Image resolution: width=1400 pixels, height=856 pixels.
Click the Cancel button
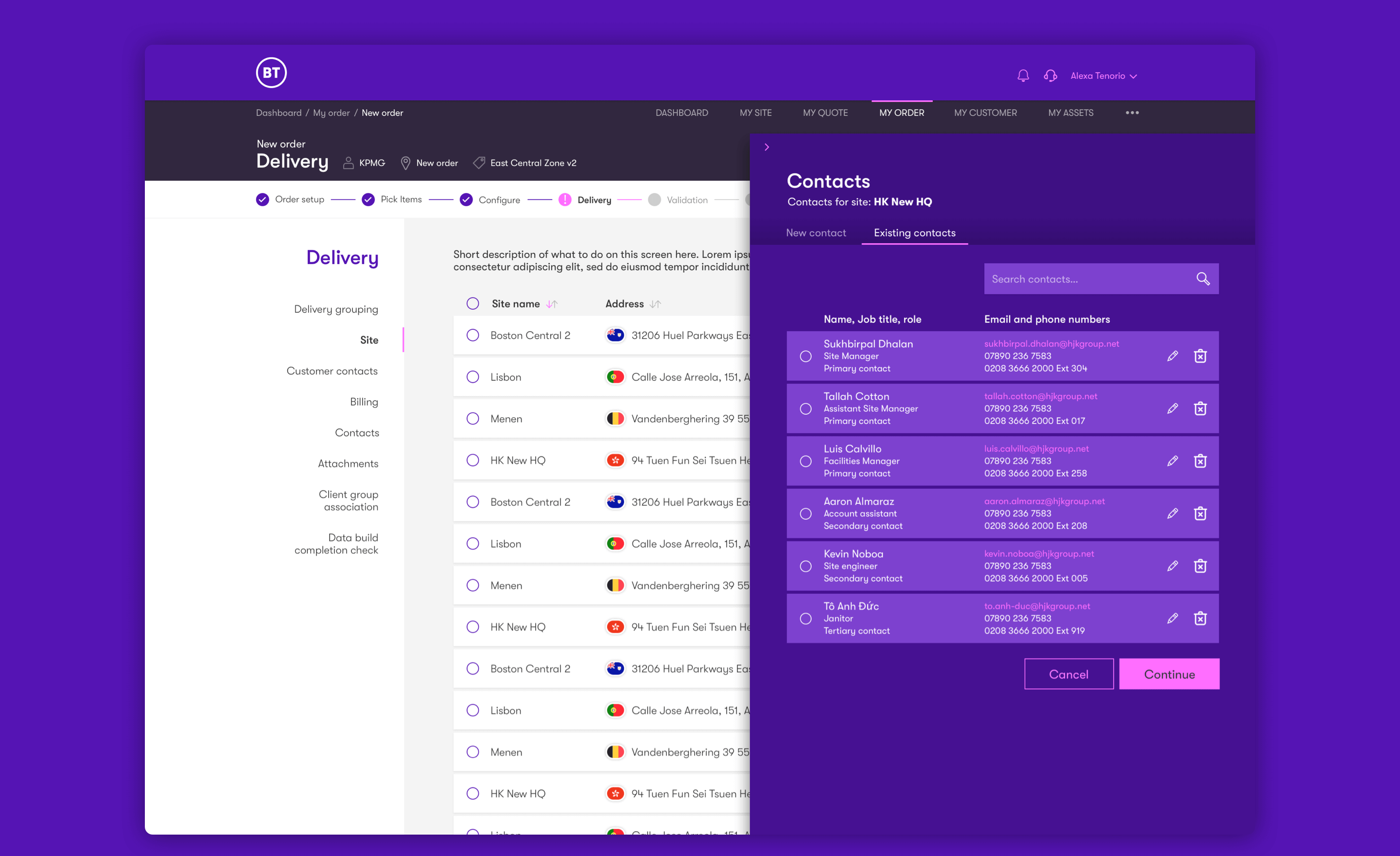pyautogui.click(x=1068, y=674)
